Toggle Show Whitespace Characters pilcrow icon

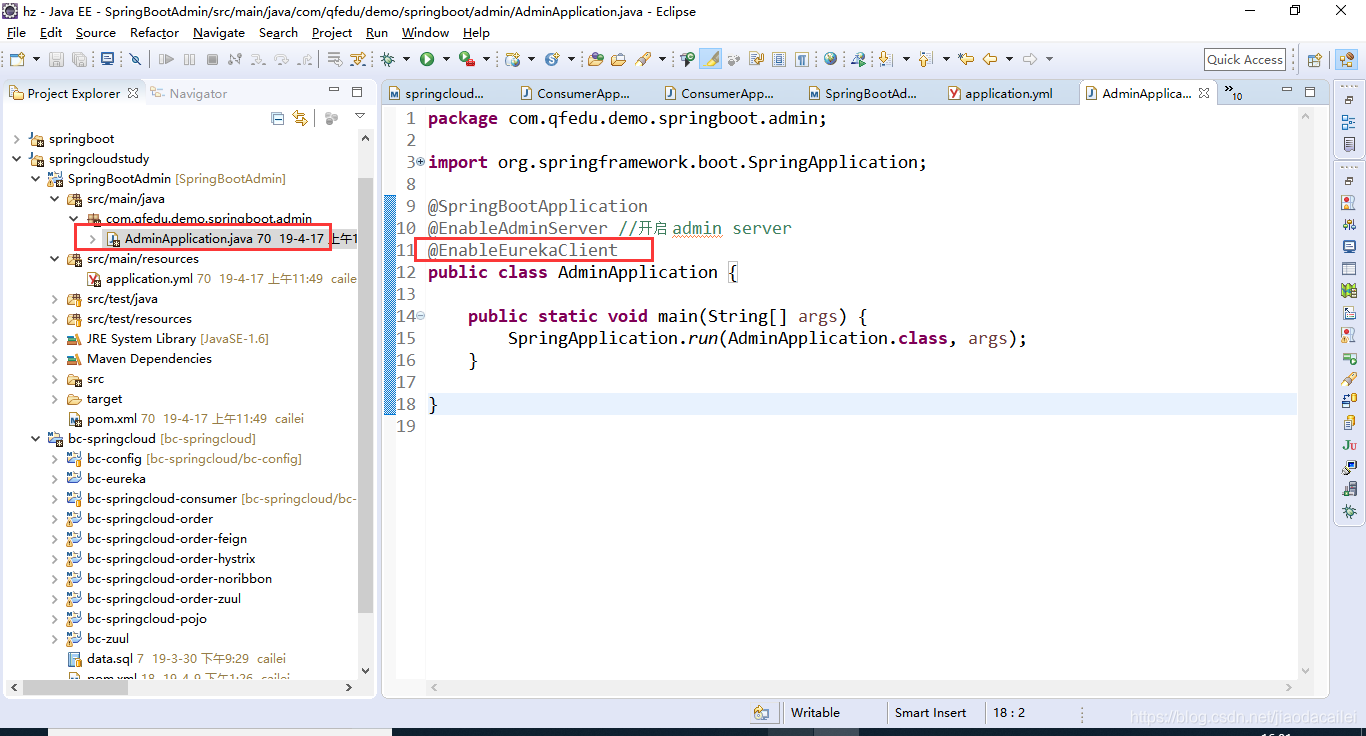coord(802,59)
